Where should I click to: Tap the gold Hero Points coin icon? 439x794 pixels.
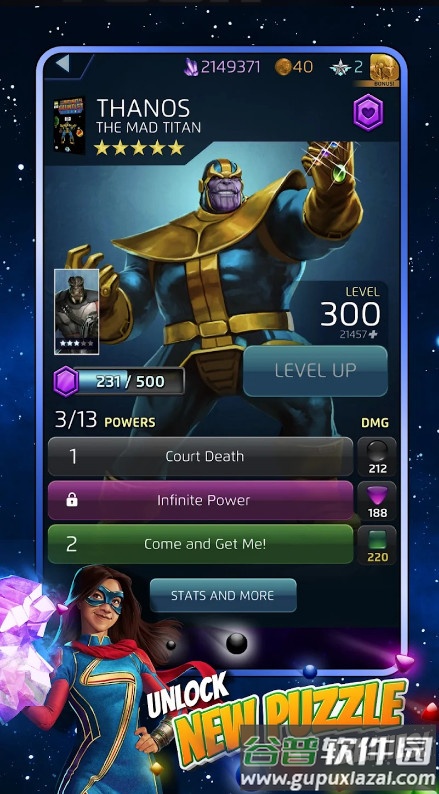(x=283, y=67)
